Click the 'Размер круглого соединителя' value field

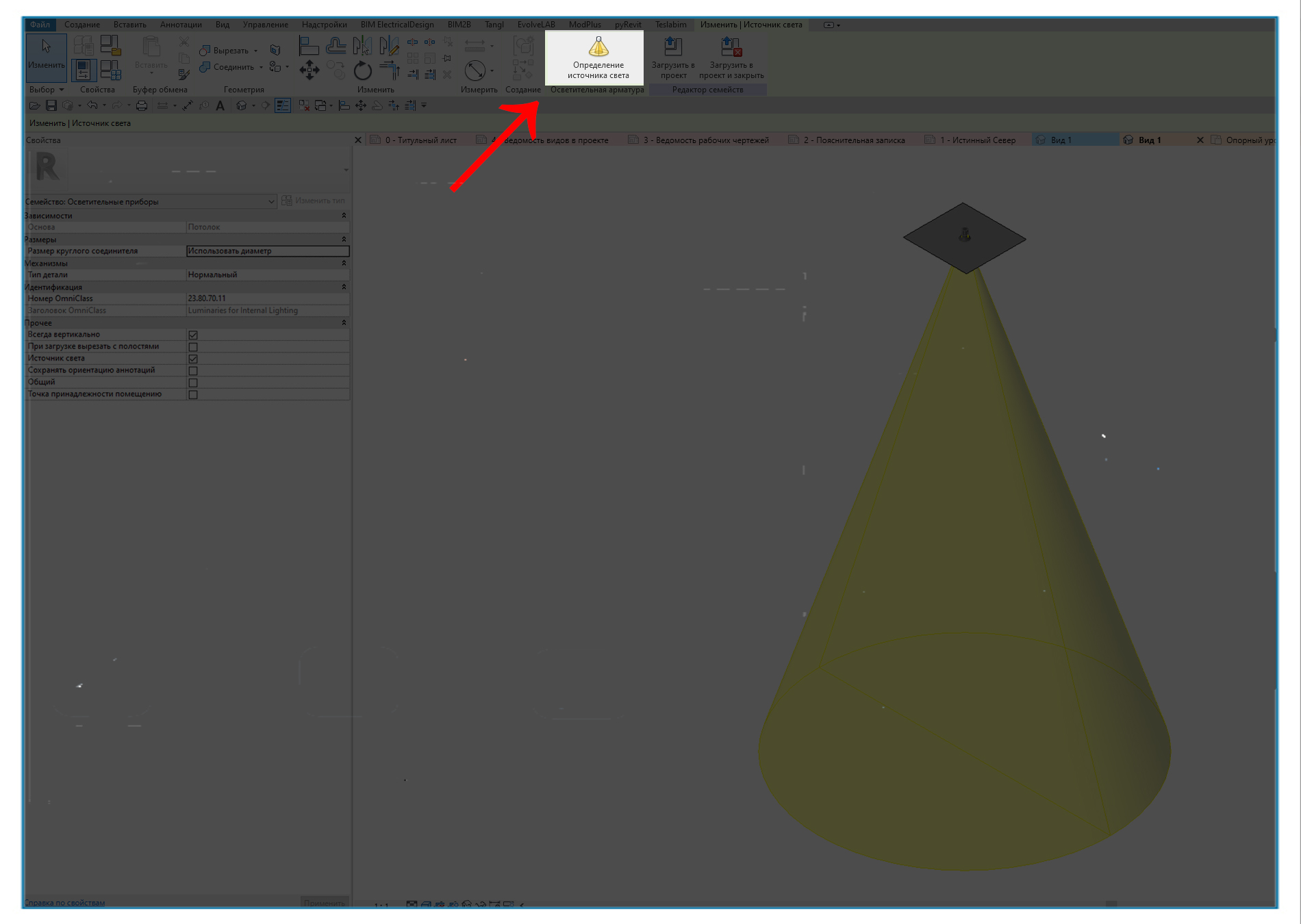point(268,251)
